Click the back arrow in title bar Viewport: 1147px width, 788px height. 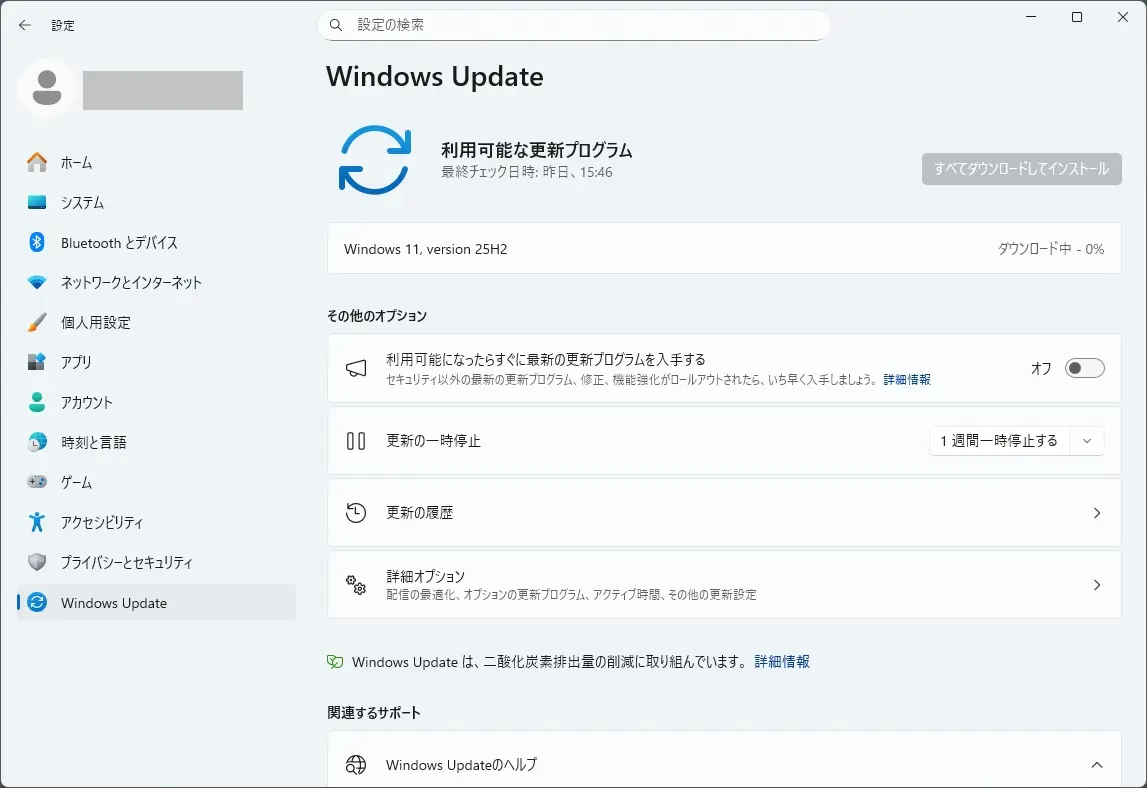[x=25, y=25]
